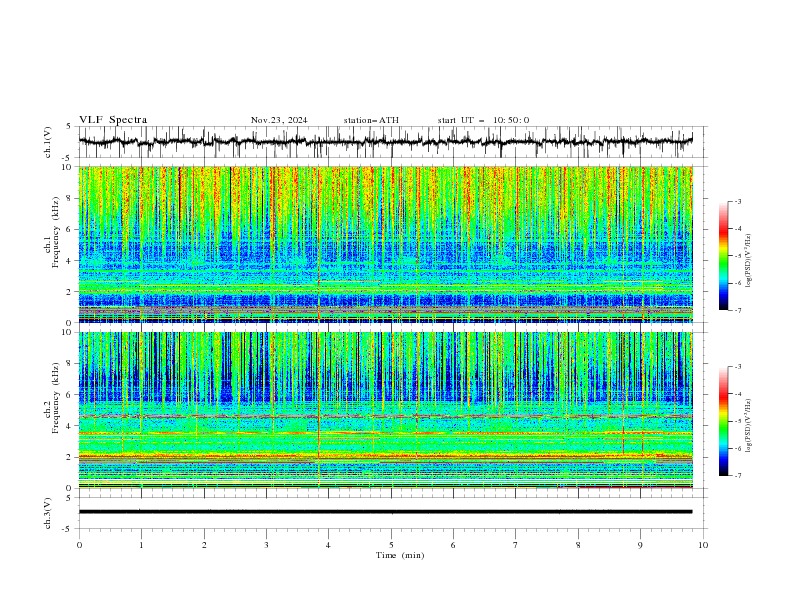Click the 'station=ATH' label
The image size is (792, 612).
click(371, 120)
